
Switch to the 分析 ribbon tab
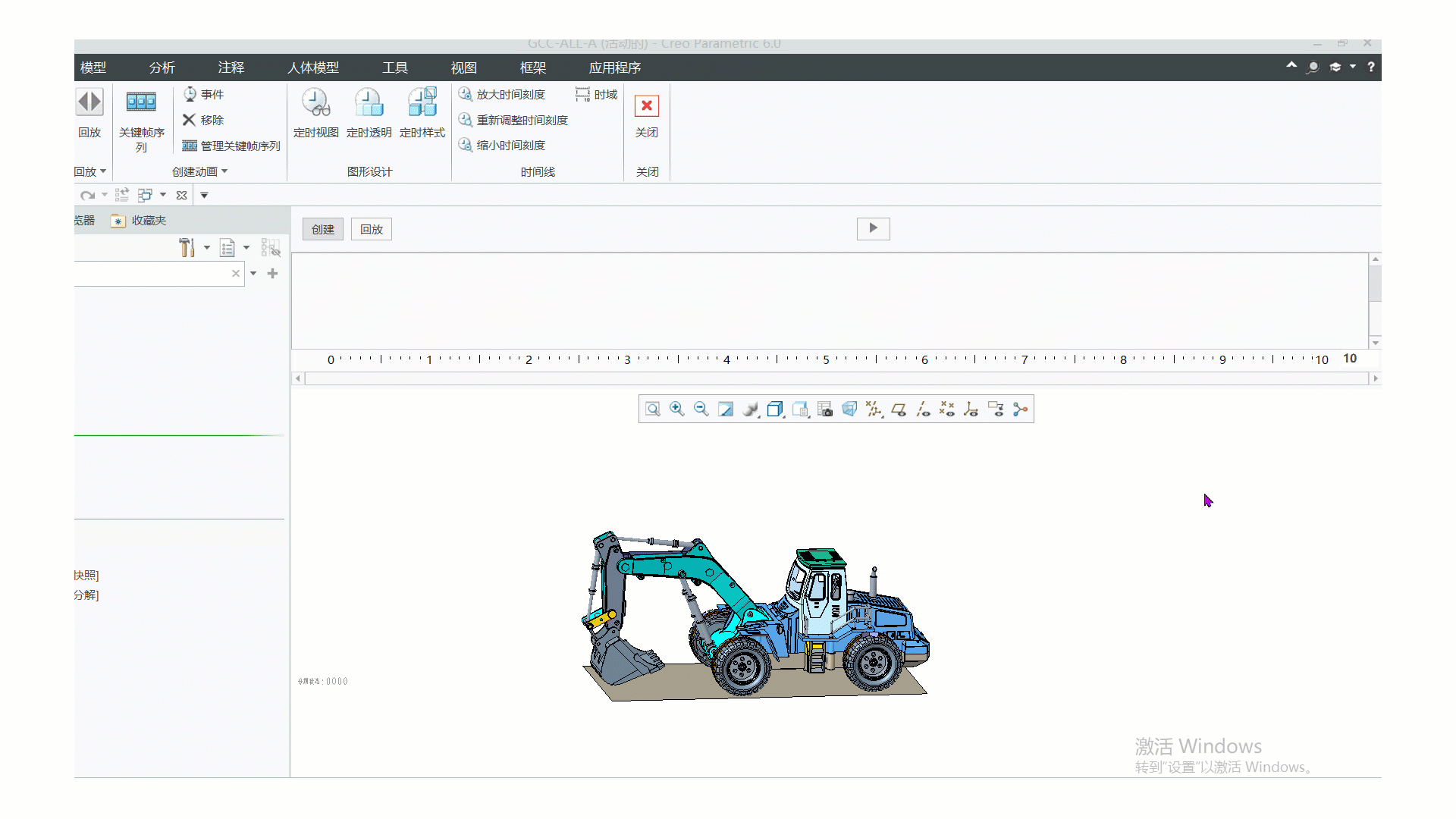coord(162,67)
